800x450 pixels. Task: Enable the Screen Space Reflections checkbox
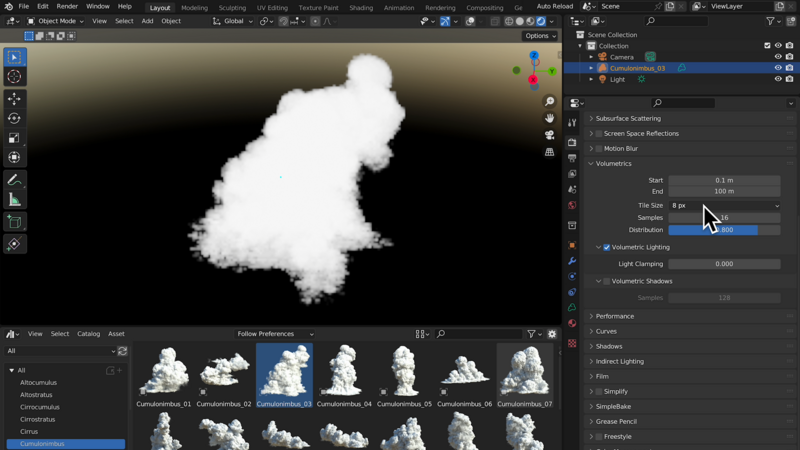tap(599, 134)
